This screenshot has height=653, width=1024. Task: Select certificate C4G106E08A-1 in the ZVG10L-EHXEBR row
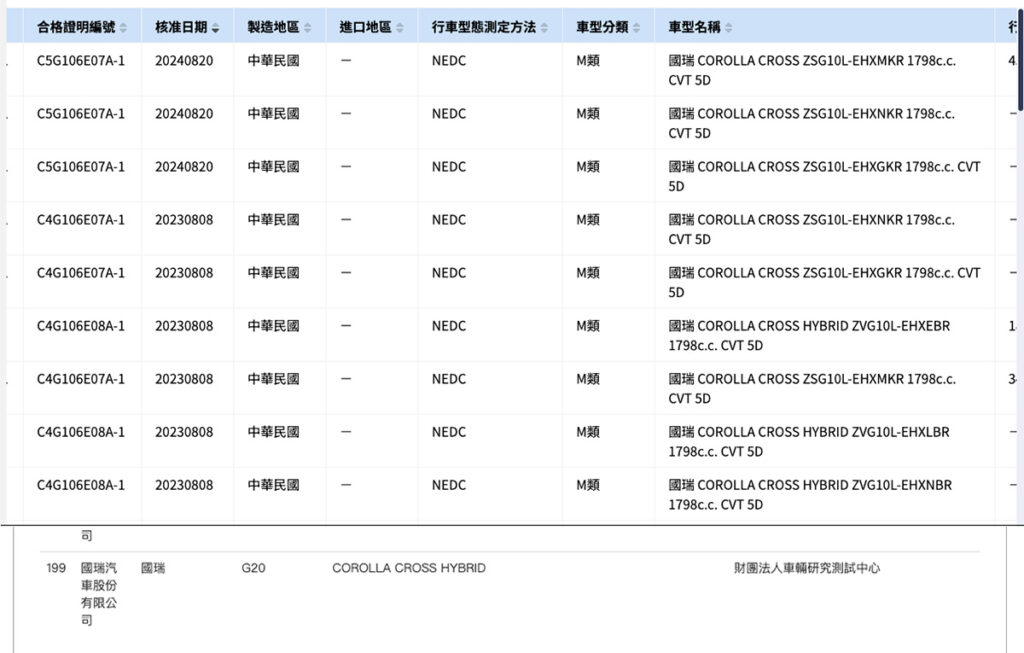pos(80,326)
